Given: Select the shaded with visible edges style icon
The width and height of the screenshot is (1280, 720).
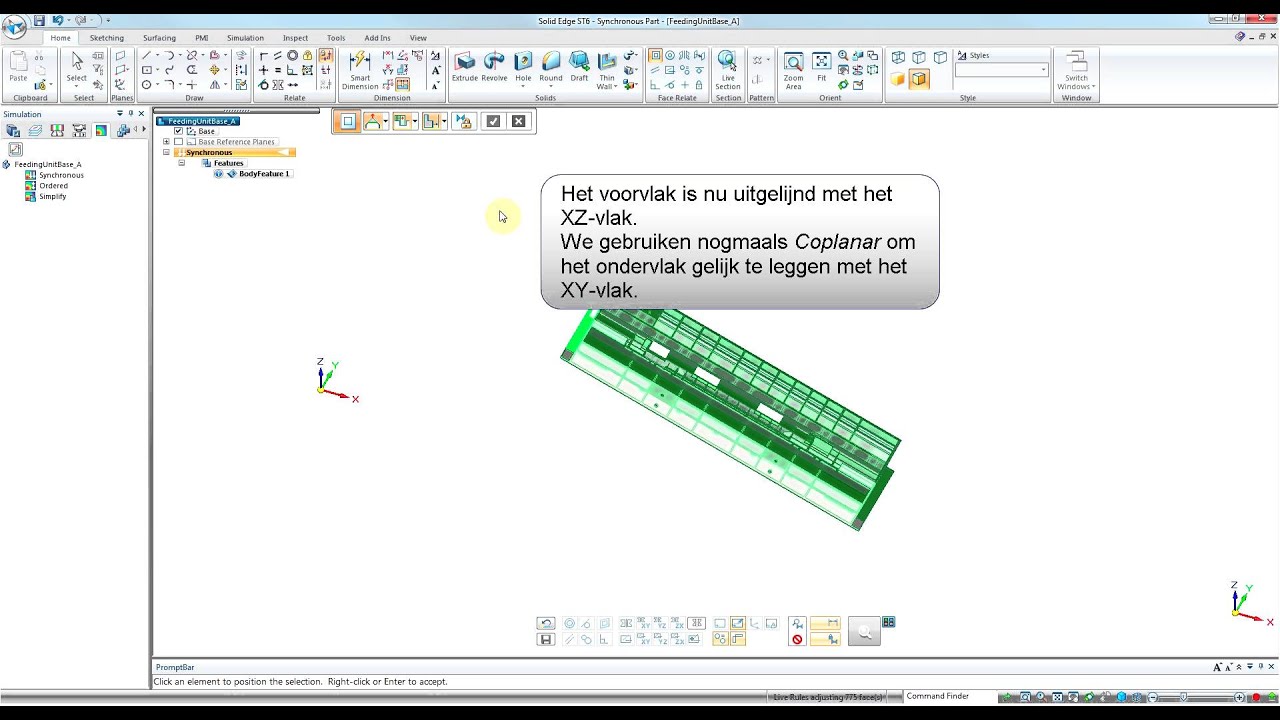Looking at the screenshot, I should pos(919,78).
